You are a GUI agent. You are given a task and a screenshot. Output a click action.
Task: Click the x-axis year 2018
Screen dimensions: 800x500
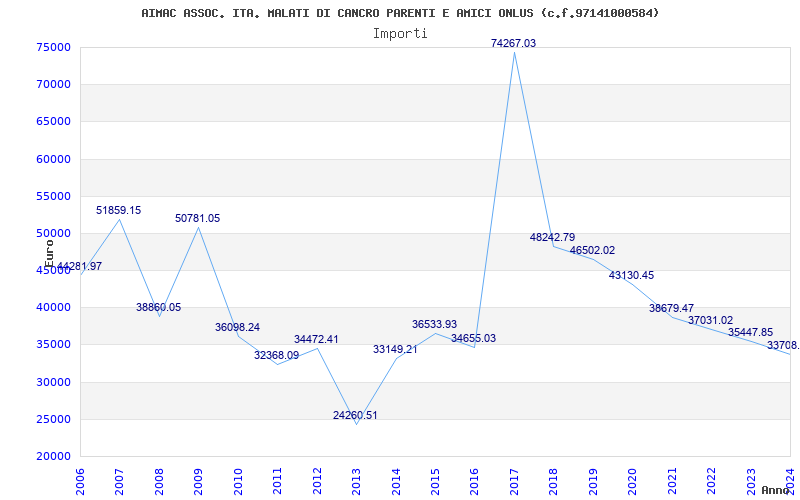pyautogui.click(x=554, y=481)
